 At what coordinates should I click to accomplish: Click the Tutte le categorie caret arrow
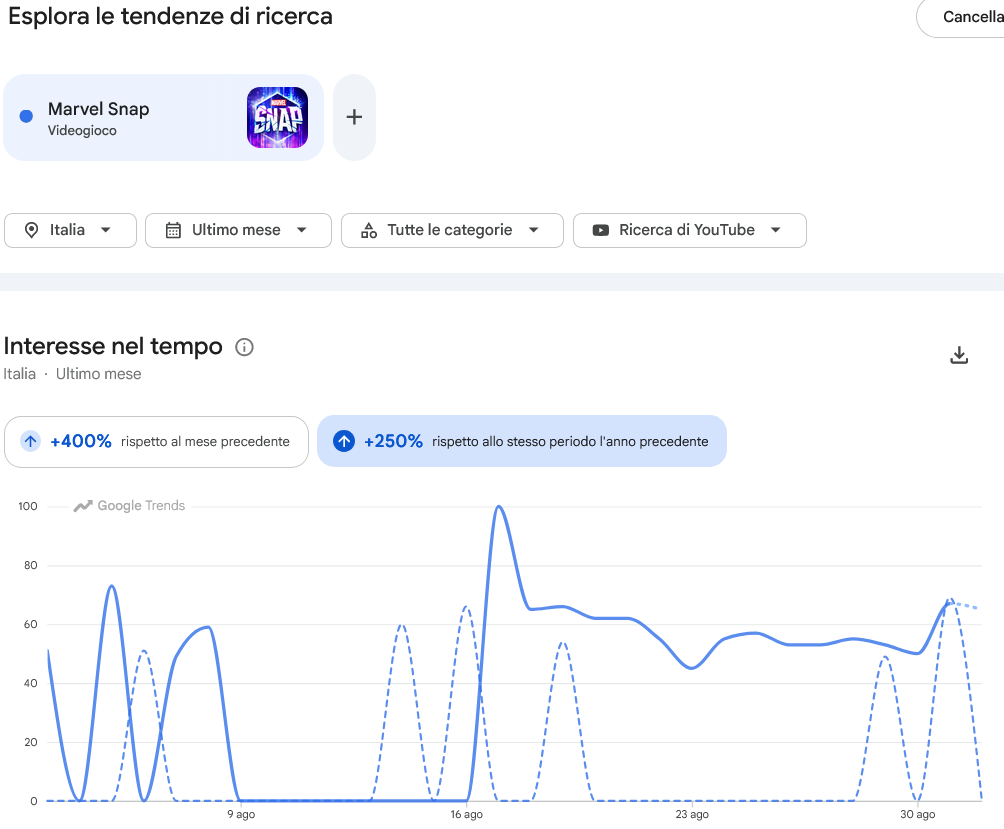pos(533,230)
